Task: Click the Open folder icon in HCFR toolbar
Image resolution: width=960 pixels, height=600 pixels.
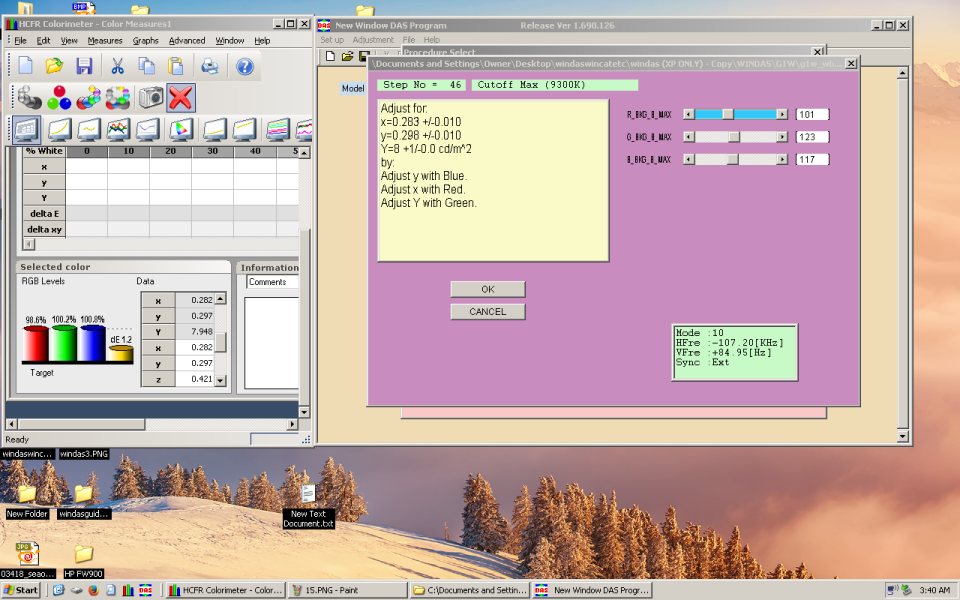Action: point(55,66)
